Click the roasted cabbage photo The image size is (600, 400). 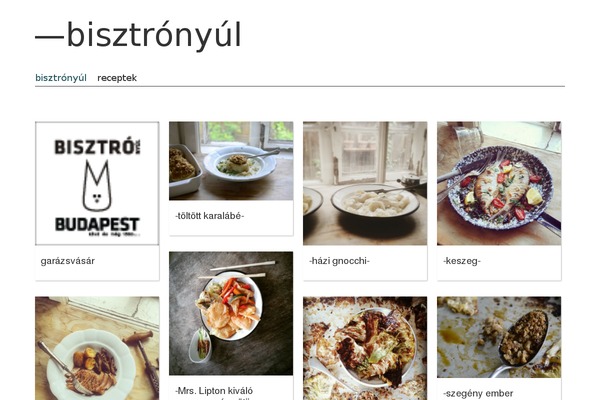[365, 348]
